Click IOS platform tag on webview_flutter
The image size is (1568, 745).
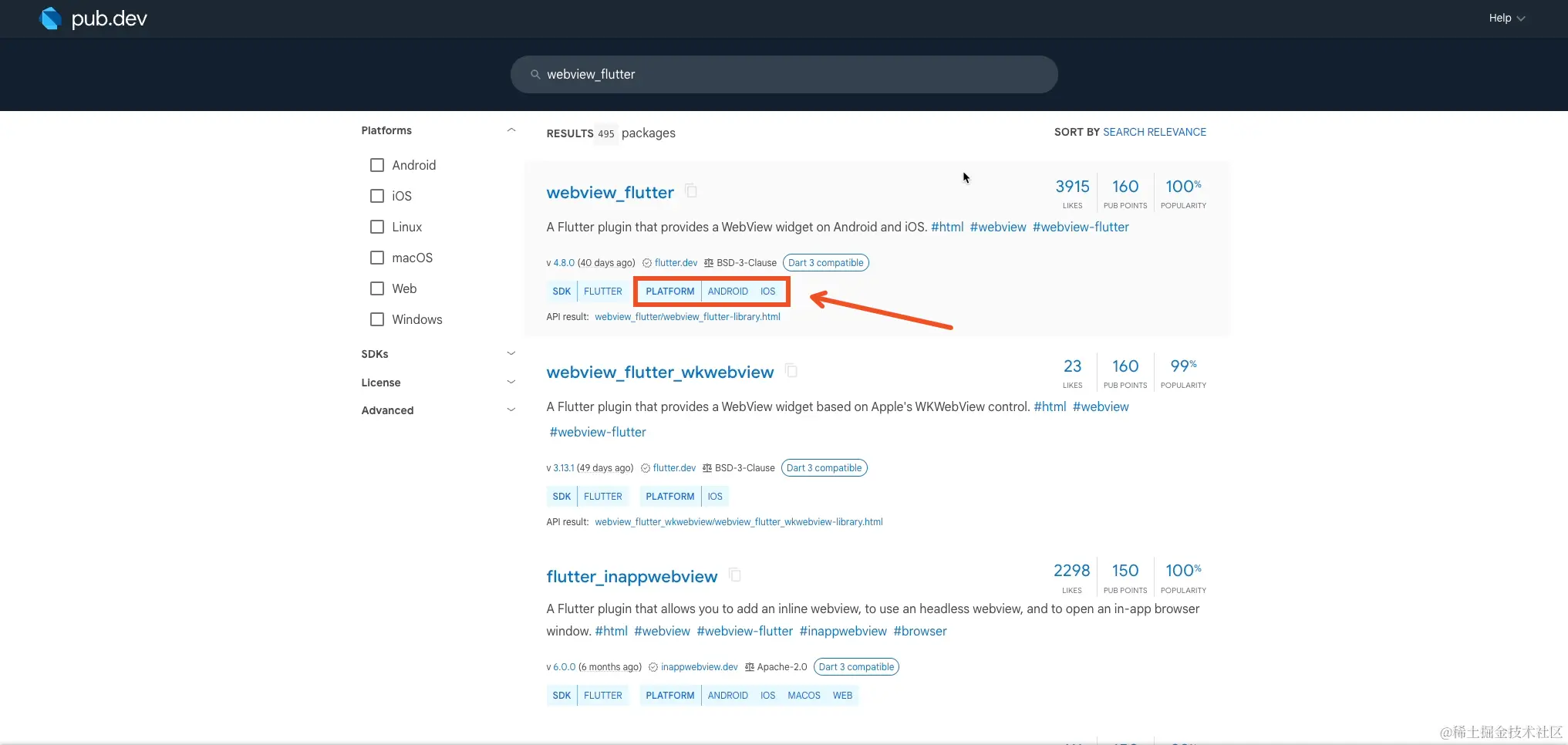(x=767, y=292)
